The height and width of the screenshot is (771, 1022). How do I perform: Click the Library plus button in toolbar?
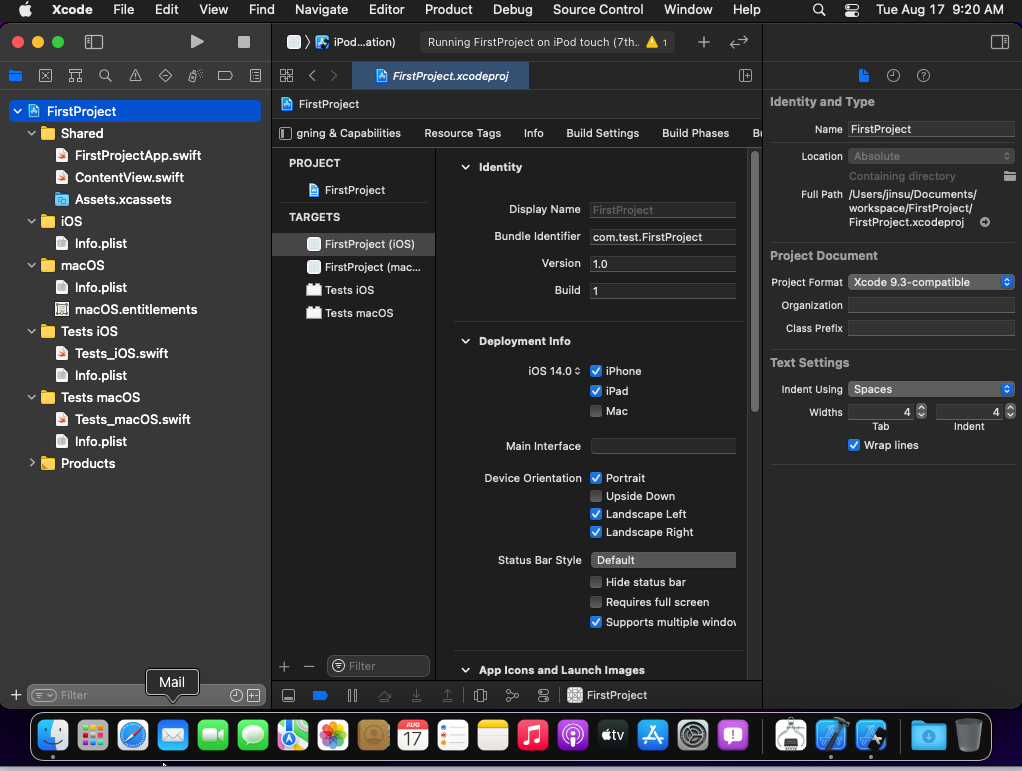click(x=704, y=42)
